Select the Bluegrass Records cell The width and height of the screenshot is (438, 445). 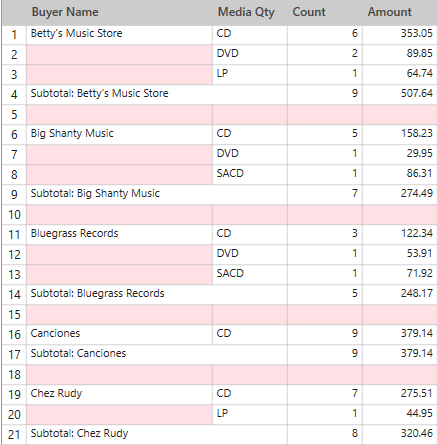119,235
